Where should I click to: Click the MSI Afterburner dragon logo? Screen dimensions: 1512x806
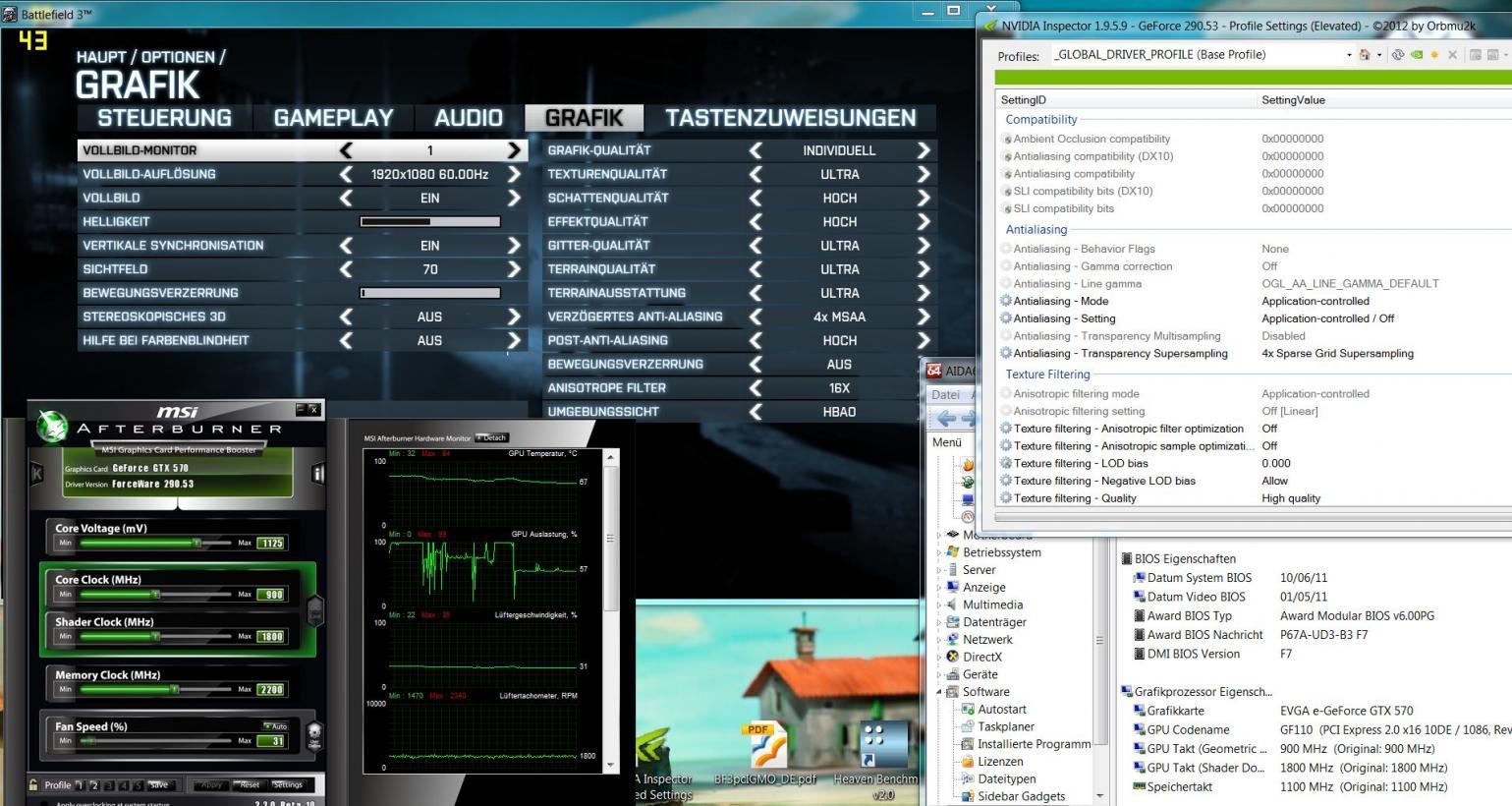point(51,425)
